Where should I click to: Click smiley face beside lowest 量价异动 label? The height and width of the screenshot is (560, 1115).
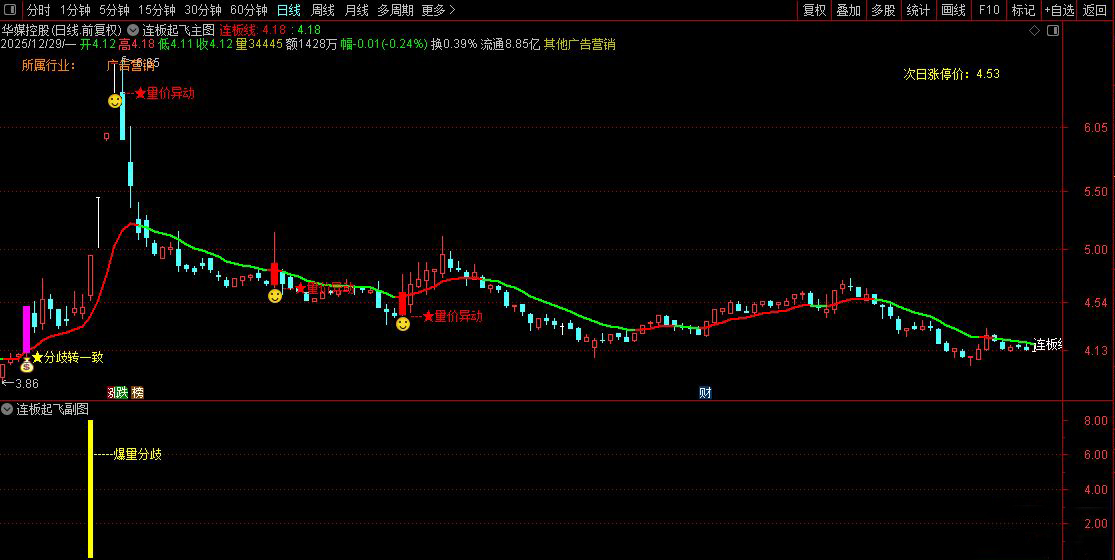(402, 324)
